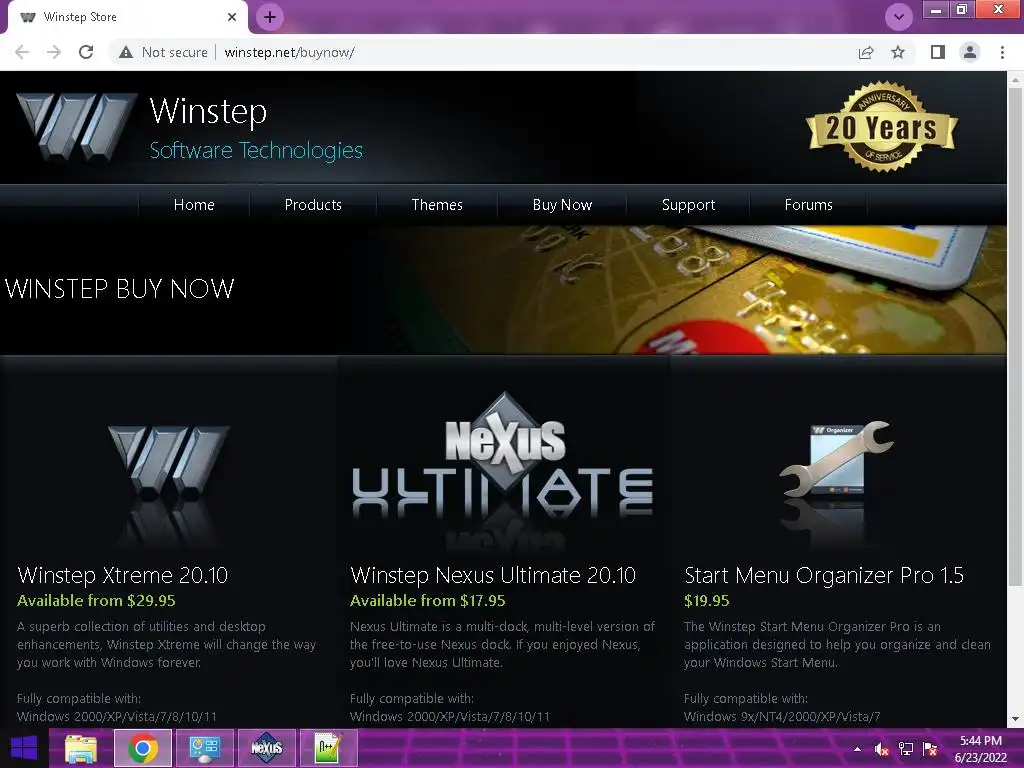Screen dimensions: 1024x768
Task: Click the browser forward arrow
Action: [54, 52]
